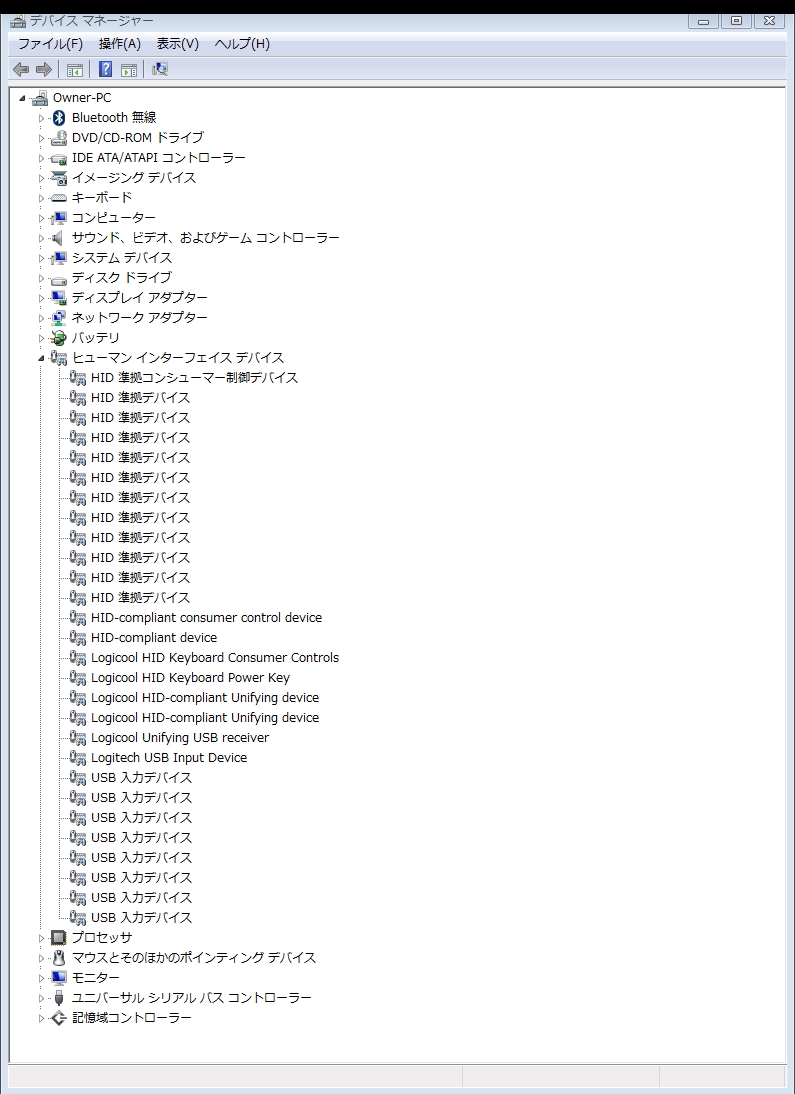
Task: Click the デバイス マネージャー title bar icon
Action: [18, 21]
